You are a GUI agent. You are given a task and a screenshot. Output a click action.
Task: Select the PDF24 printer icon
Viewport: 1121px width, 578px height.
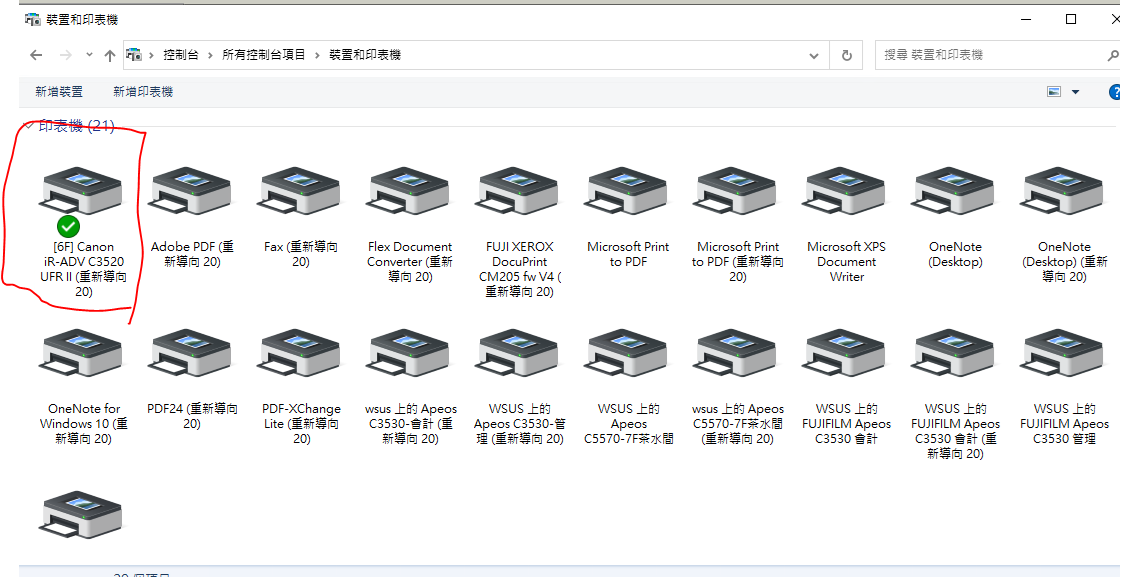(191, 352)
